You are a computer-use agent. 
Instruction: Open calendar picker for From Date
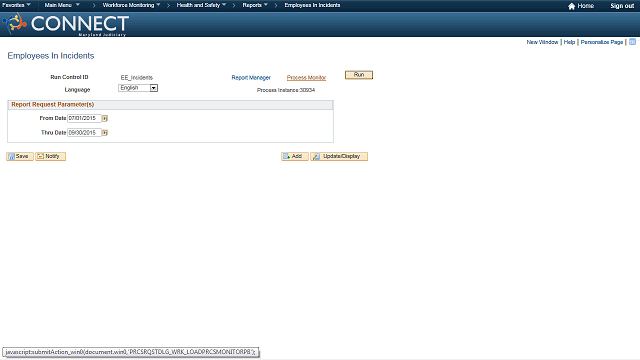pyautogui.click(x=105, y=118)
